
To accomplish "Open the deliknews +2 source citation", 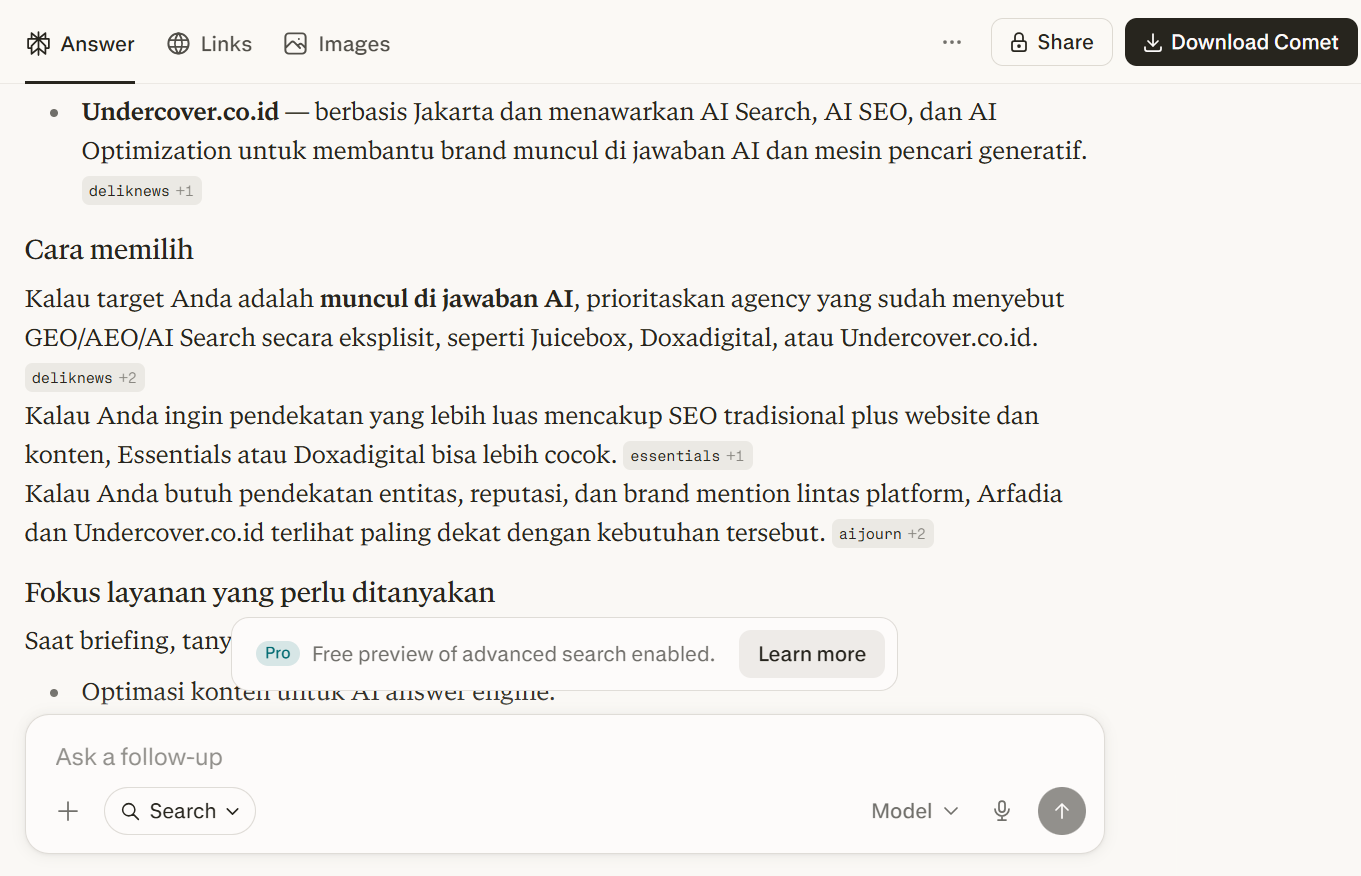I will pyautogui.click(x=85, y=378).
